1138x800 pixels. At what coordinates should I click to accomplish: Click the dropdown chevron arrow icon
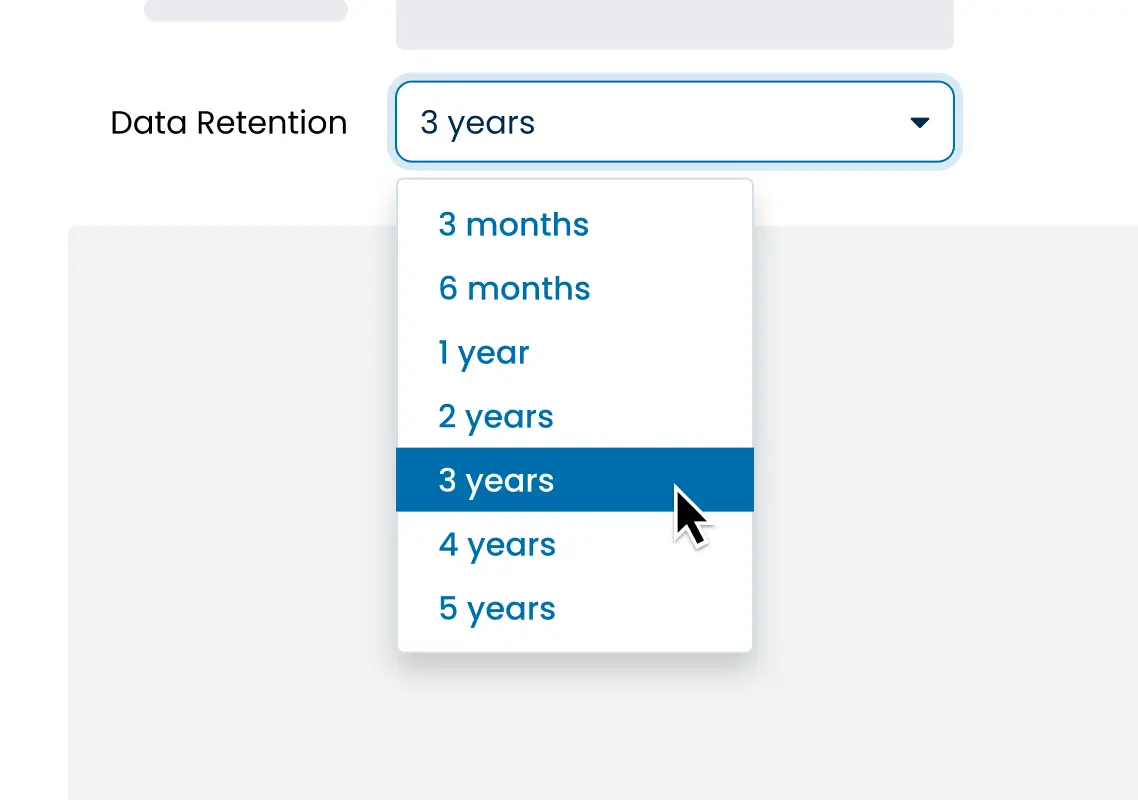pos(919,122)
